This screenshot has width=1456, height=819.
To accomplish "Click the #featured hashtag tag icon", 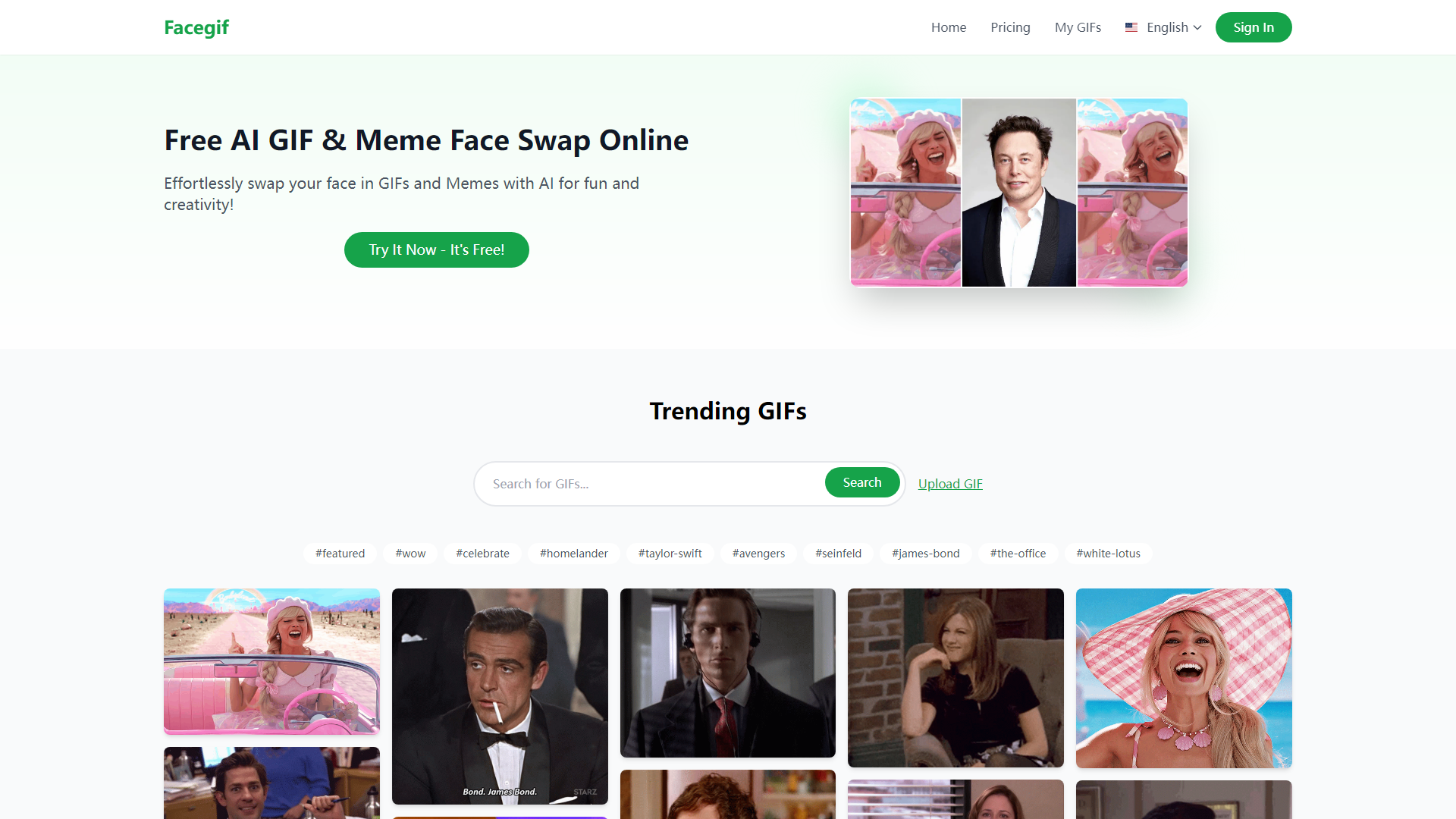I will 341,553.
